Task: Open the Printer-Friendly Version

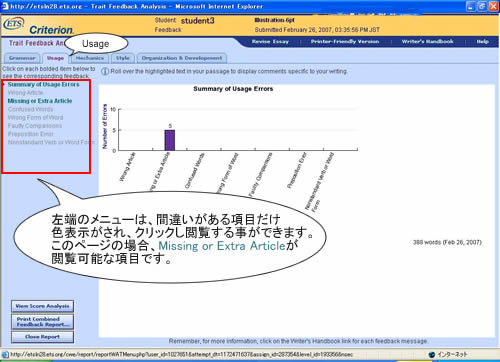Action: coord(345,42)
